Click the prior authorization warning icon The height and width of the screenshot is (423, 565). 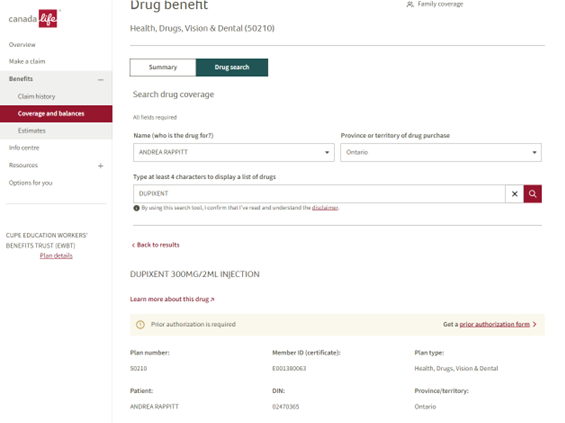[x=140, y=325]
